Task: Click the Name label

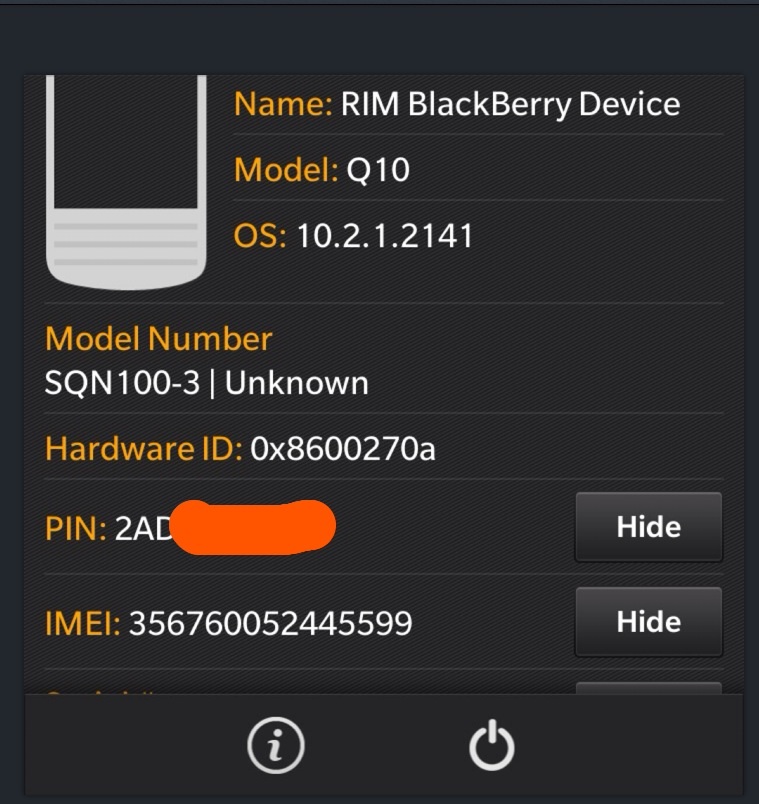Action: tap(284, 104)
